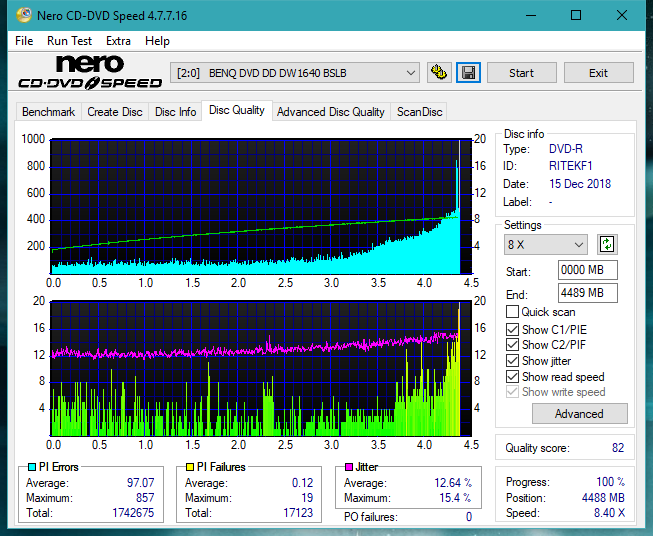The width and height of the screenshot is (653, 536).
Task: Click the Start button
Action: click(x=521, y=73)
